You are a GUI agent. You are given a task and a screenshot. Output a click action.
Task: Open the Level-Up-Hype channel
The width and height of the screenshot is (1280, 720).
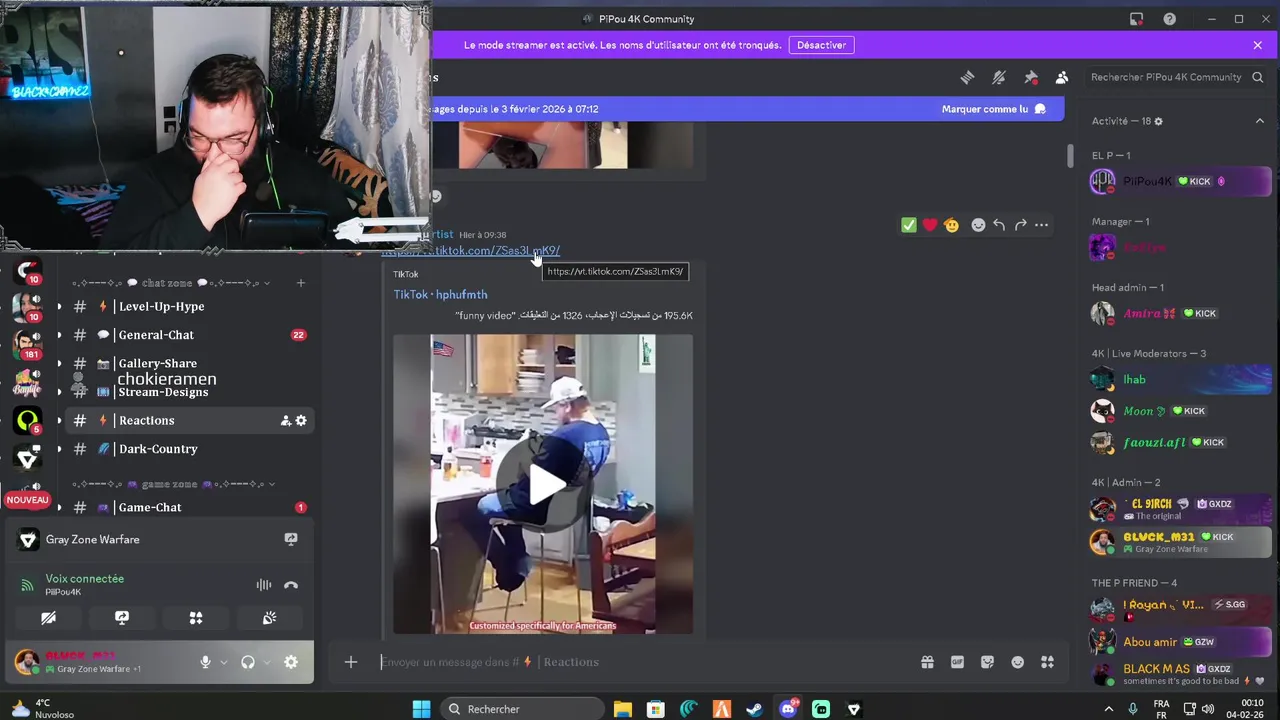(188, 307)
